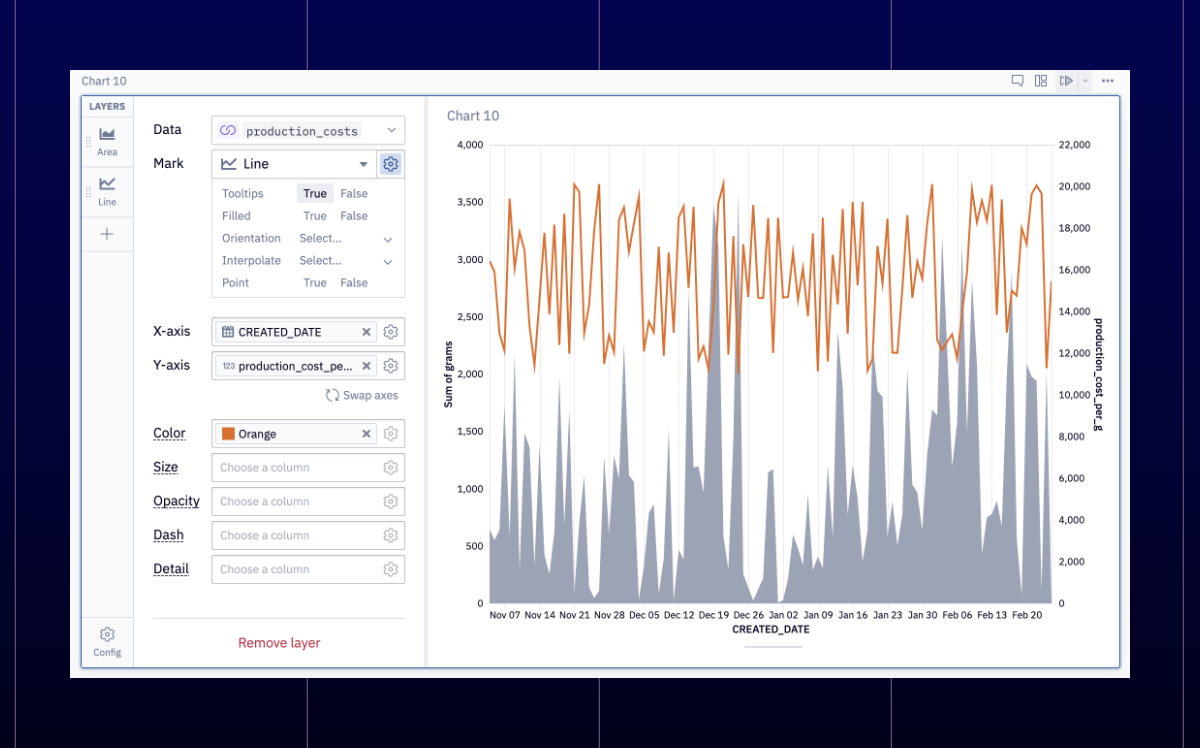The height and width of the screenshot is (748, 1200).
Task: Set Tooltips to False
Action: (x=354, y=194)
